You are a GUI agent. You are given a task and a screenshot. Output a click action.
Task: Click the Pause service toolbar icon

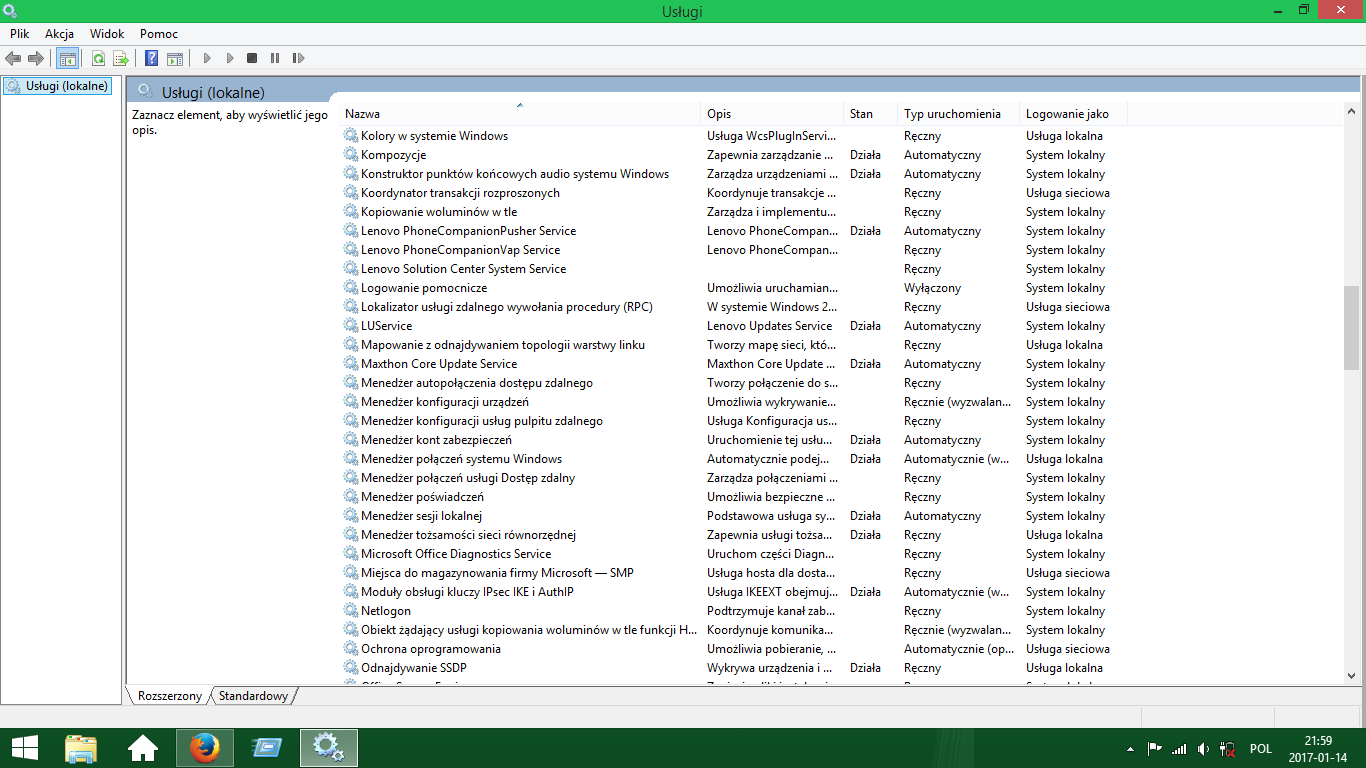point(275,59)
